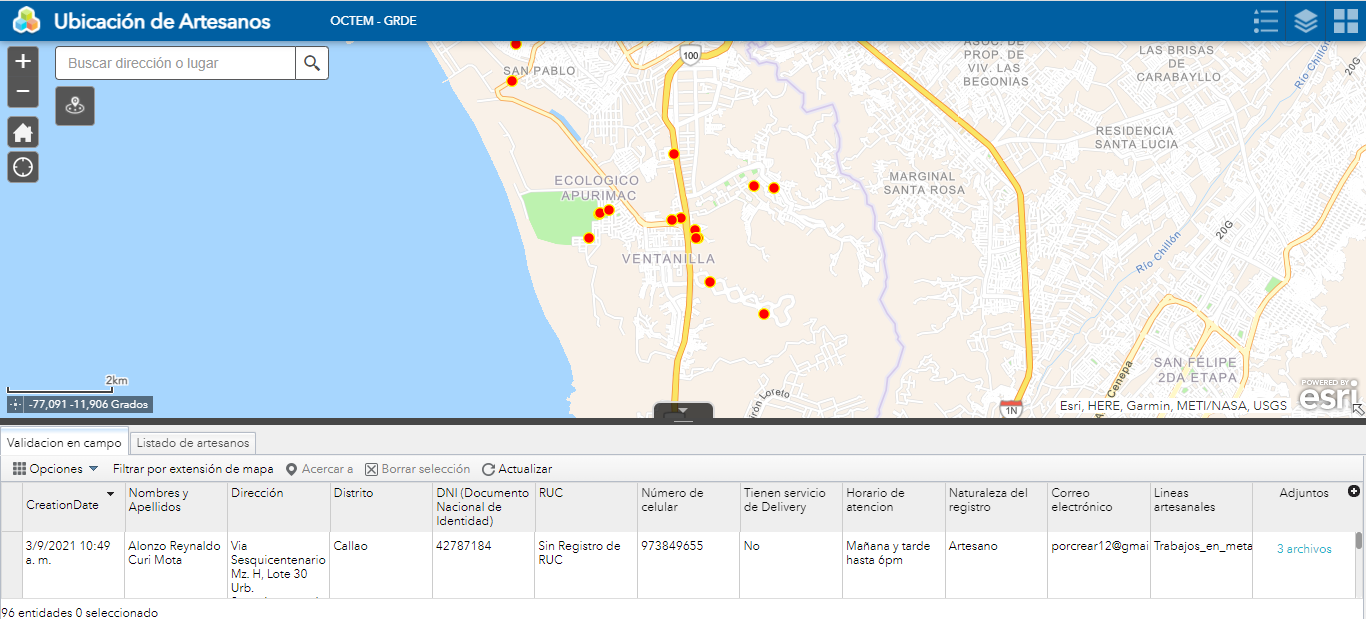Click the coordinates toggle icon at map bottom-left

14,405
